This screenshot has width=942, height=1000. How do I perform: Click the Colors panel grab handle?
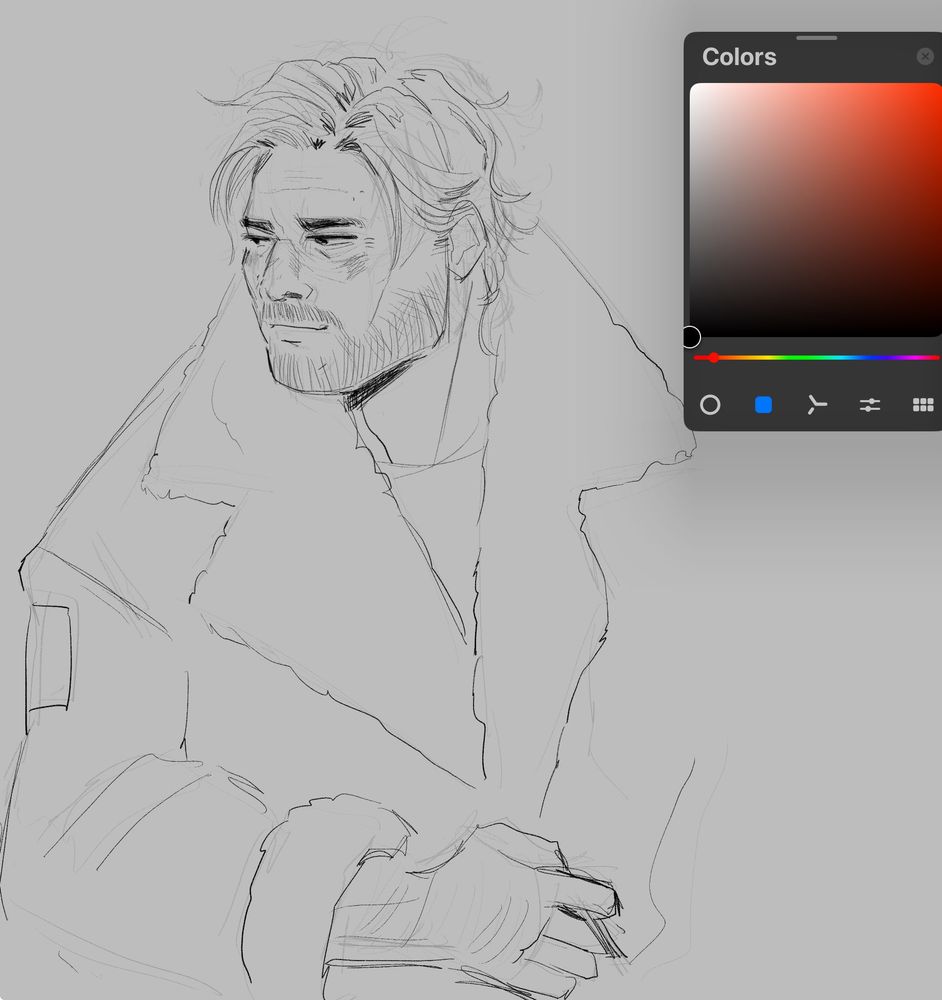pyautogui.click(x=816, y=38)
